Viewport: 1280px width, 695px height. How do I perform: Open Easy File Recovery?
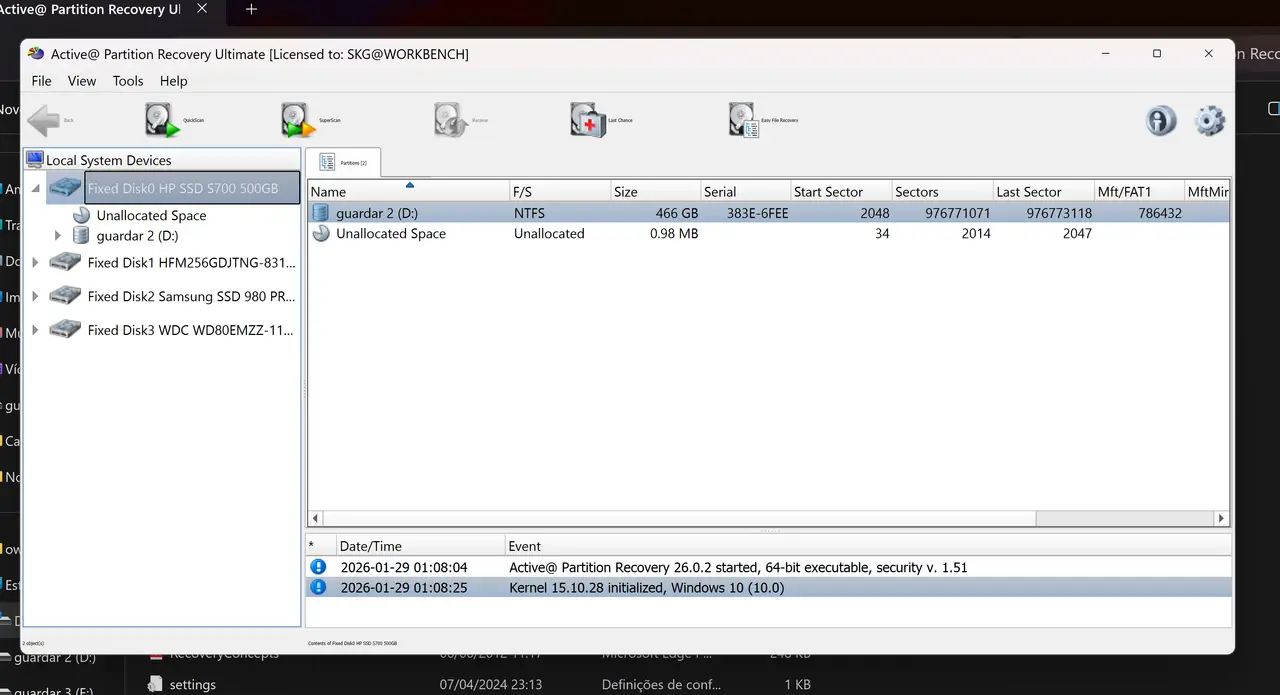pyautogui.click(x=763, y=120)
